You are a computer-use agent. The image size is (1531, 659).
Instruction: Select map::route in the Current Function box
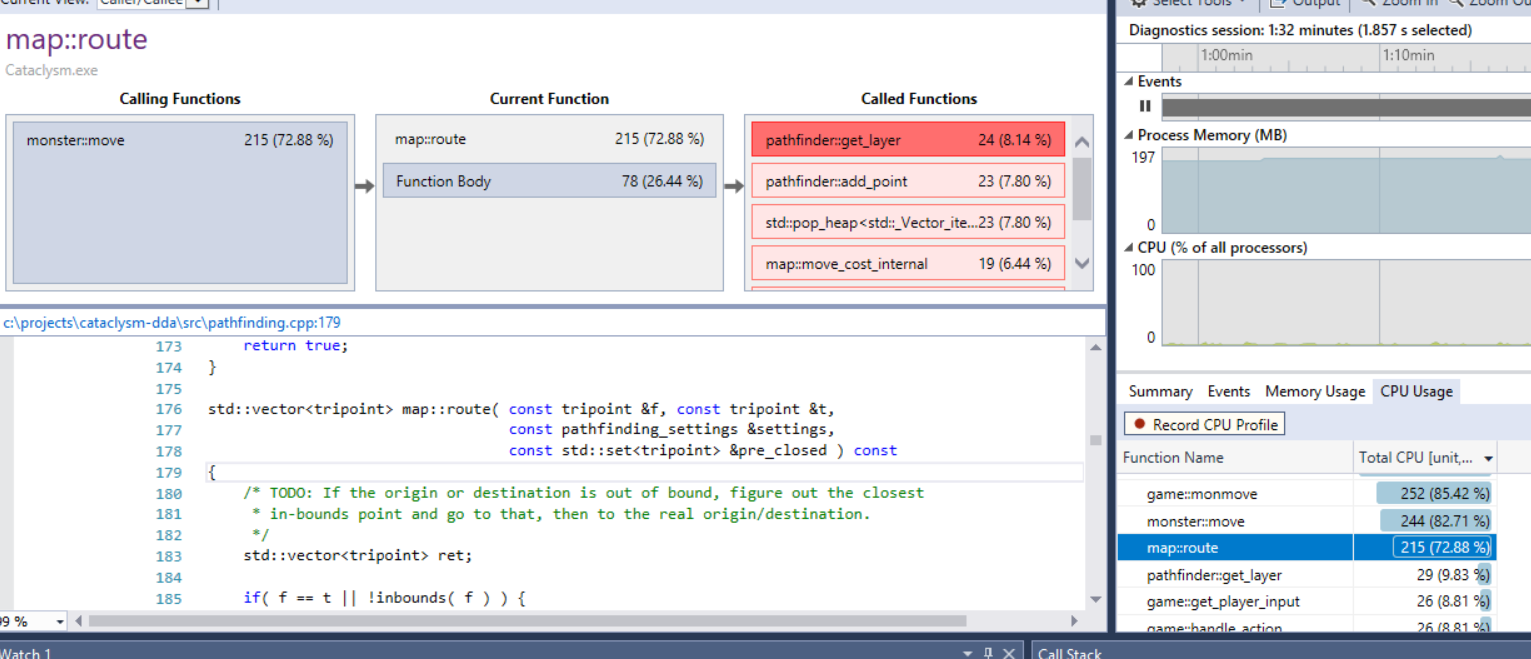(549, 139)
